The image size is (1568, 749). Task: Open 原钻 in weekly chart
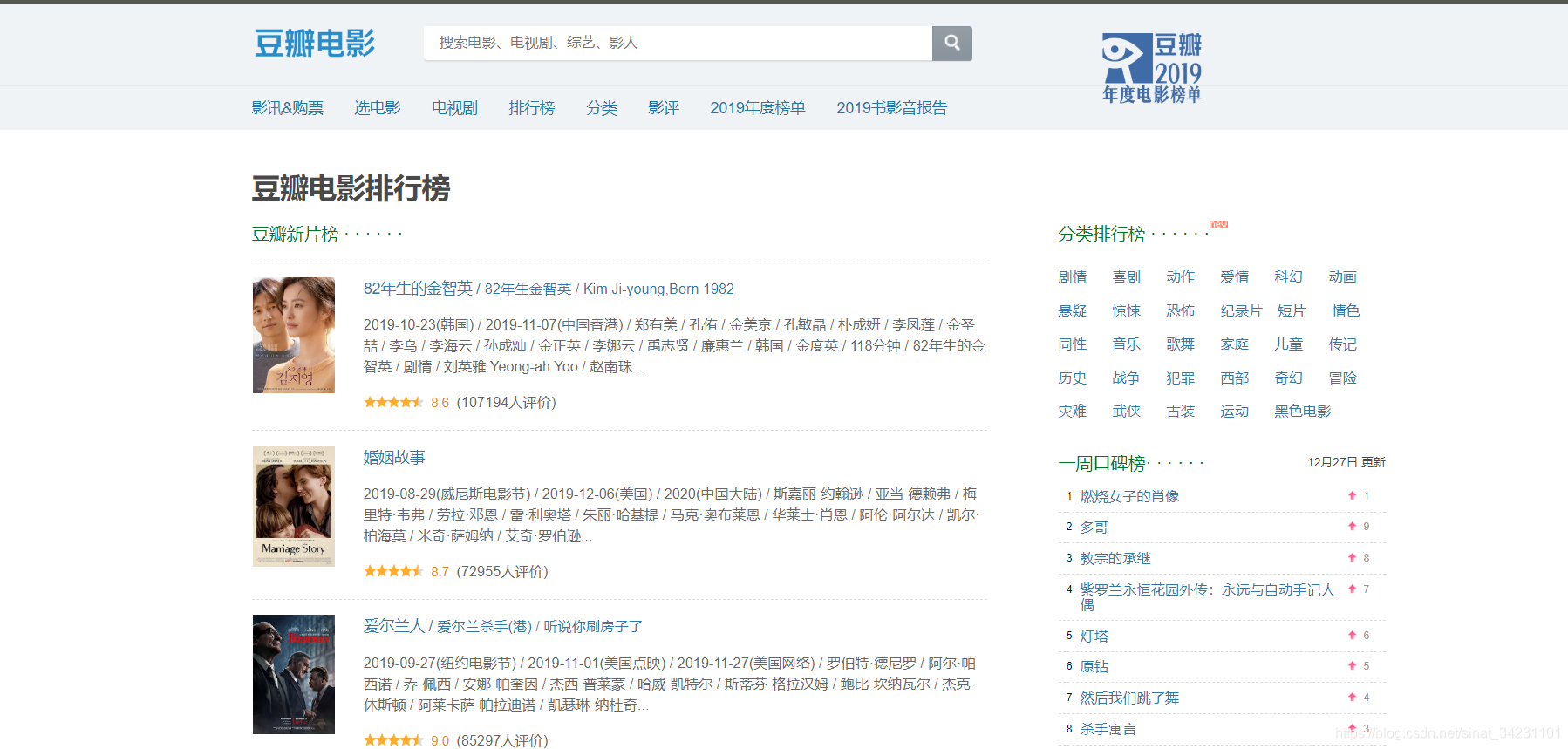pyautogui.click(x=1094, y=667)
